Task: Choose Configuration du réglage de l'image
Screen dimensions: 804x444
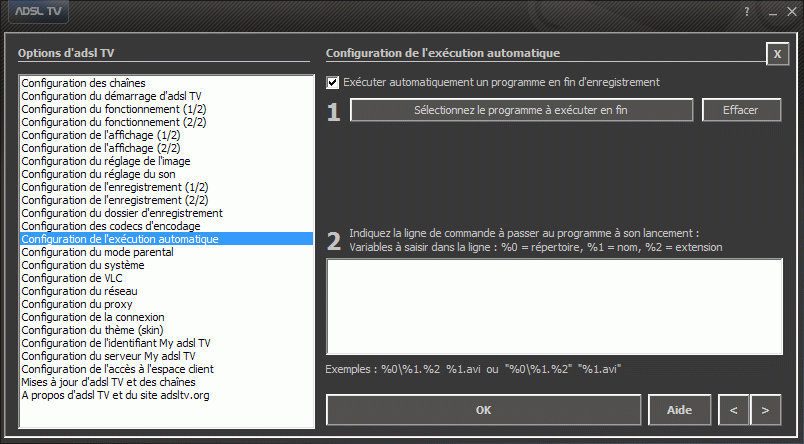Action: (167, 161)
